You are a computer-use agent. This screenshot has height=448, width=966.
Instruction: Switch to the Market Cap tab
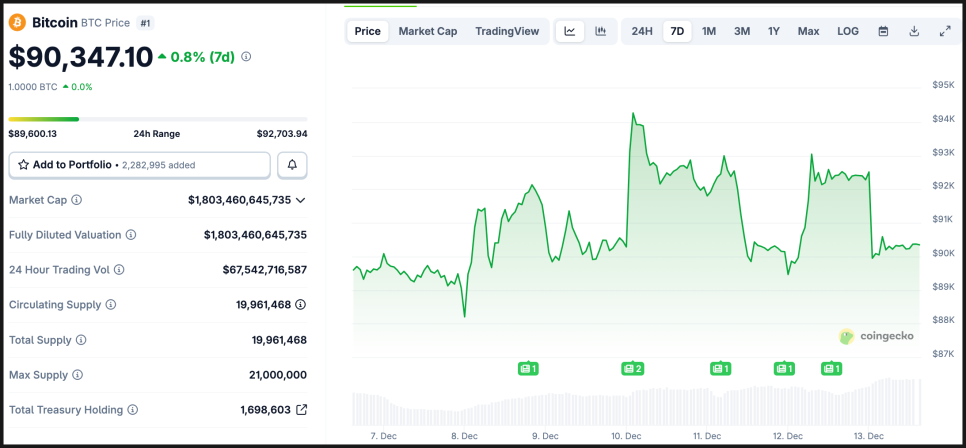pos(428,31)
